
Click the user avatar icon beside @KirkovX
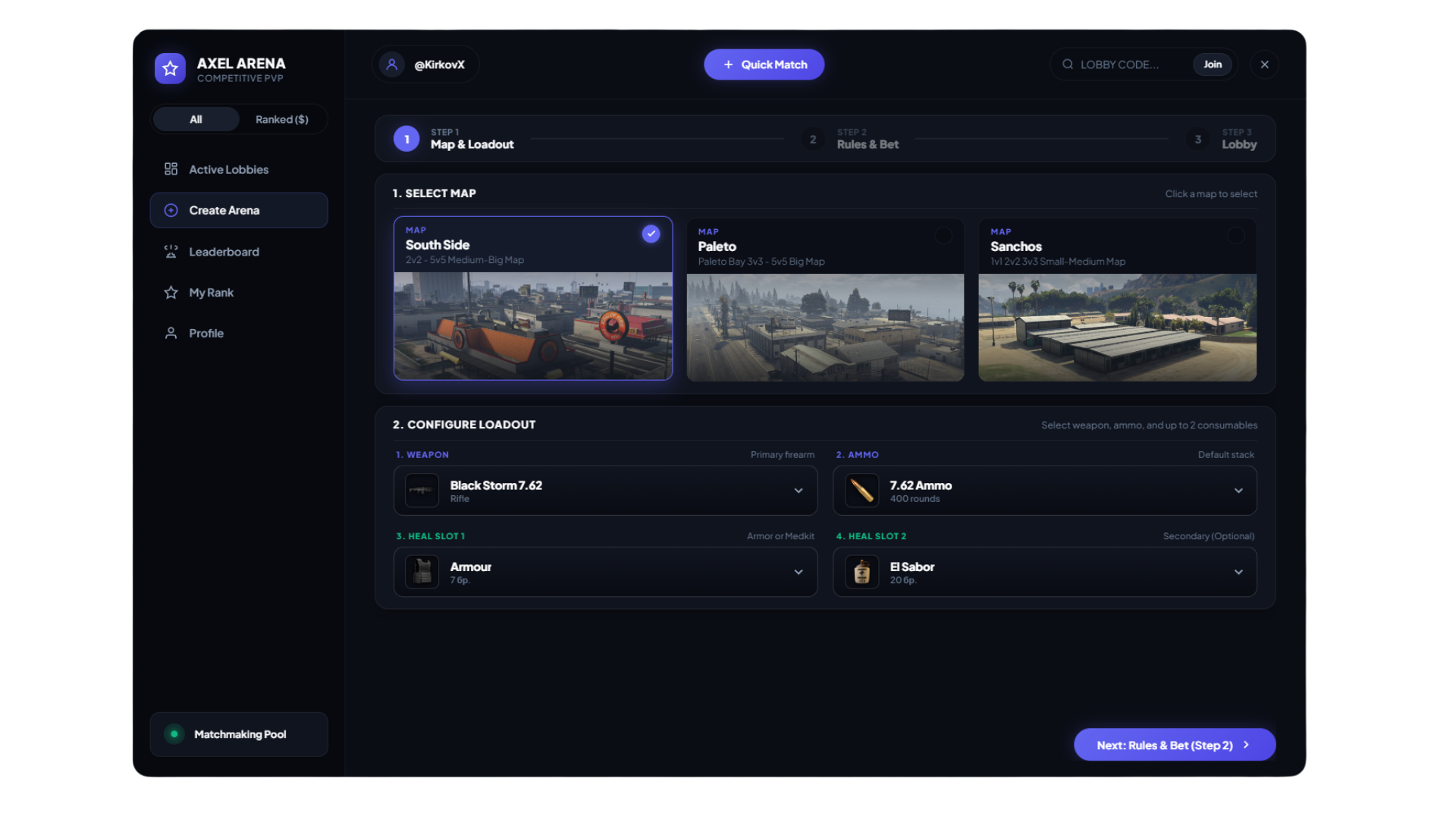point(392,64)
